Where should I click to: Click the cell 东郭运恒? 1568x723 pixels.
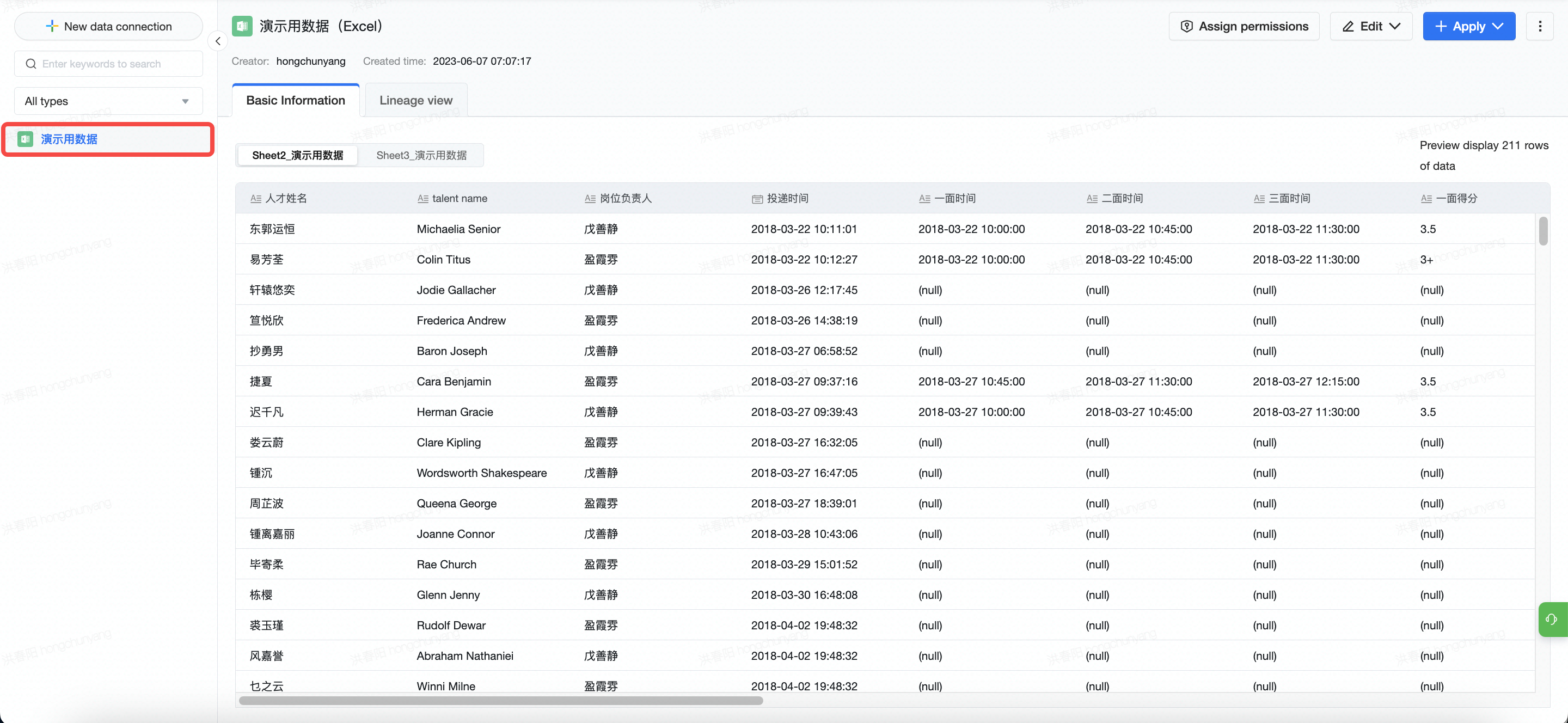272,229
